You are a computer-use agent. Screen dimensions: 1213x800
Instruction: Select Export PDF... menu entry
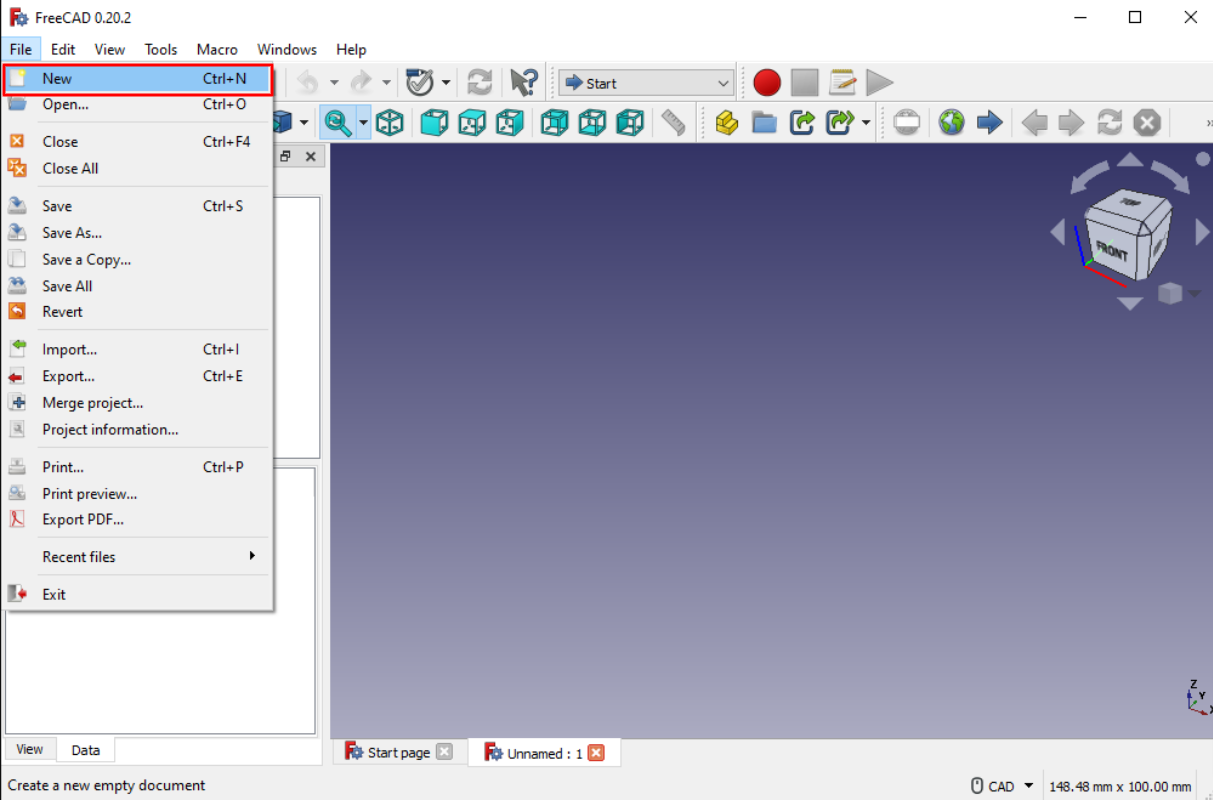[x=83, y=520]
